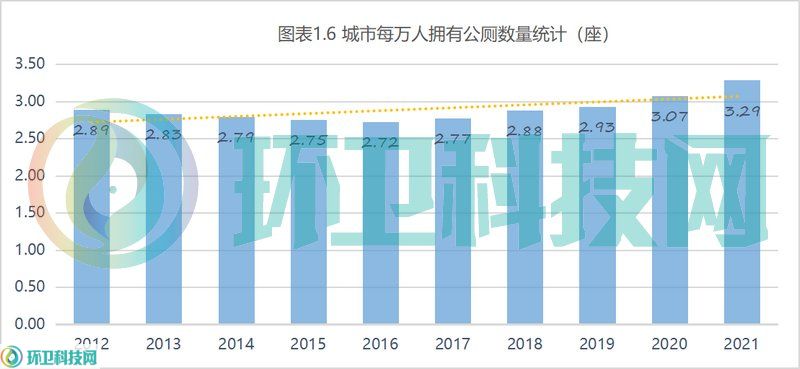Click the 3.50 y-axis value
This screenshot has height=369, width=800.
(30, 65)
